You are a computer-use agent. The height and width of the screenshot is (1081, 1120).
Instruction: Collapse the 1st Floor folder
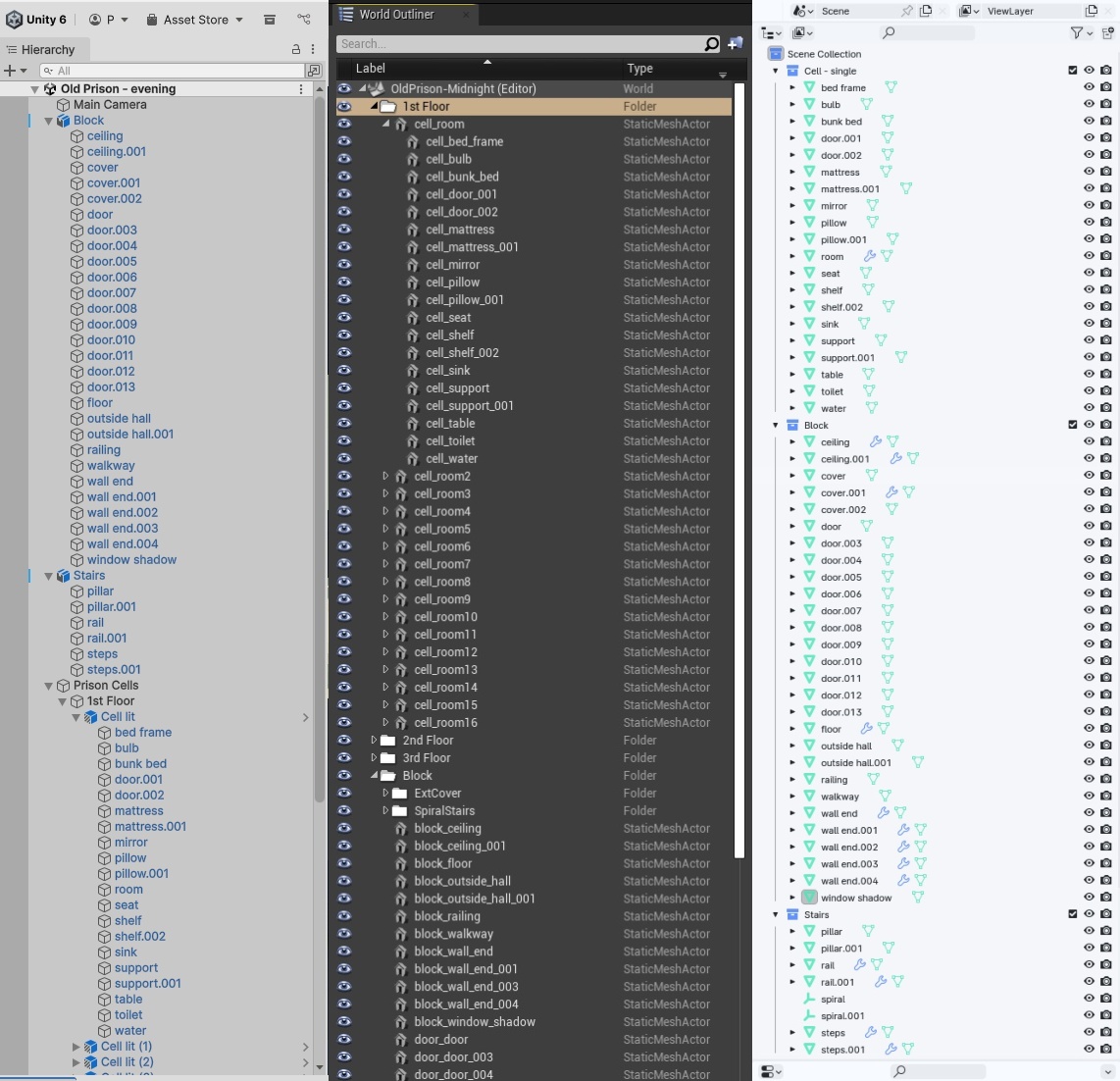[x=374, y=106]
